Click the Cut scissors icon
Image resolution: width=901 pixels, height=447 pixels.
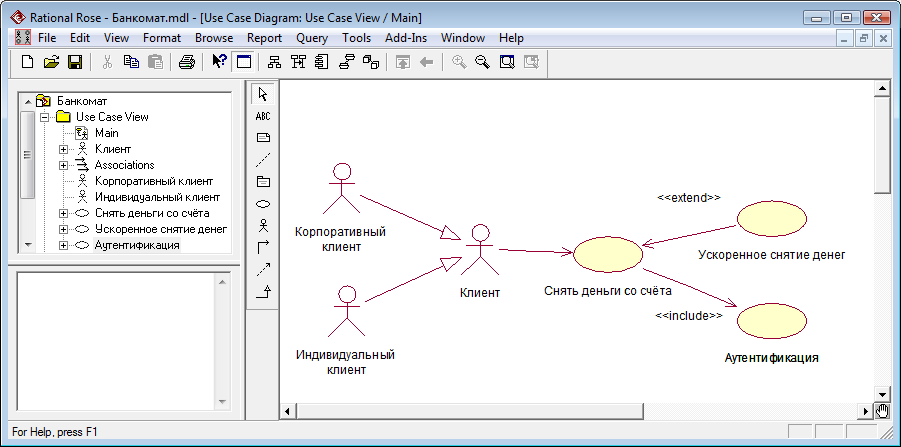107,62
